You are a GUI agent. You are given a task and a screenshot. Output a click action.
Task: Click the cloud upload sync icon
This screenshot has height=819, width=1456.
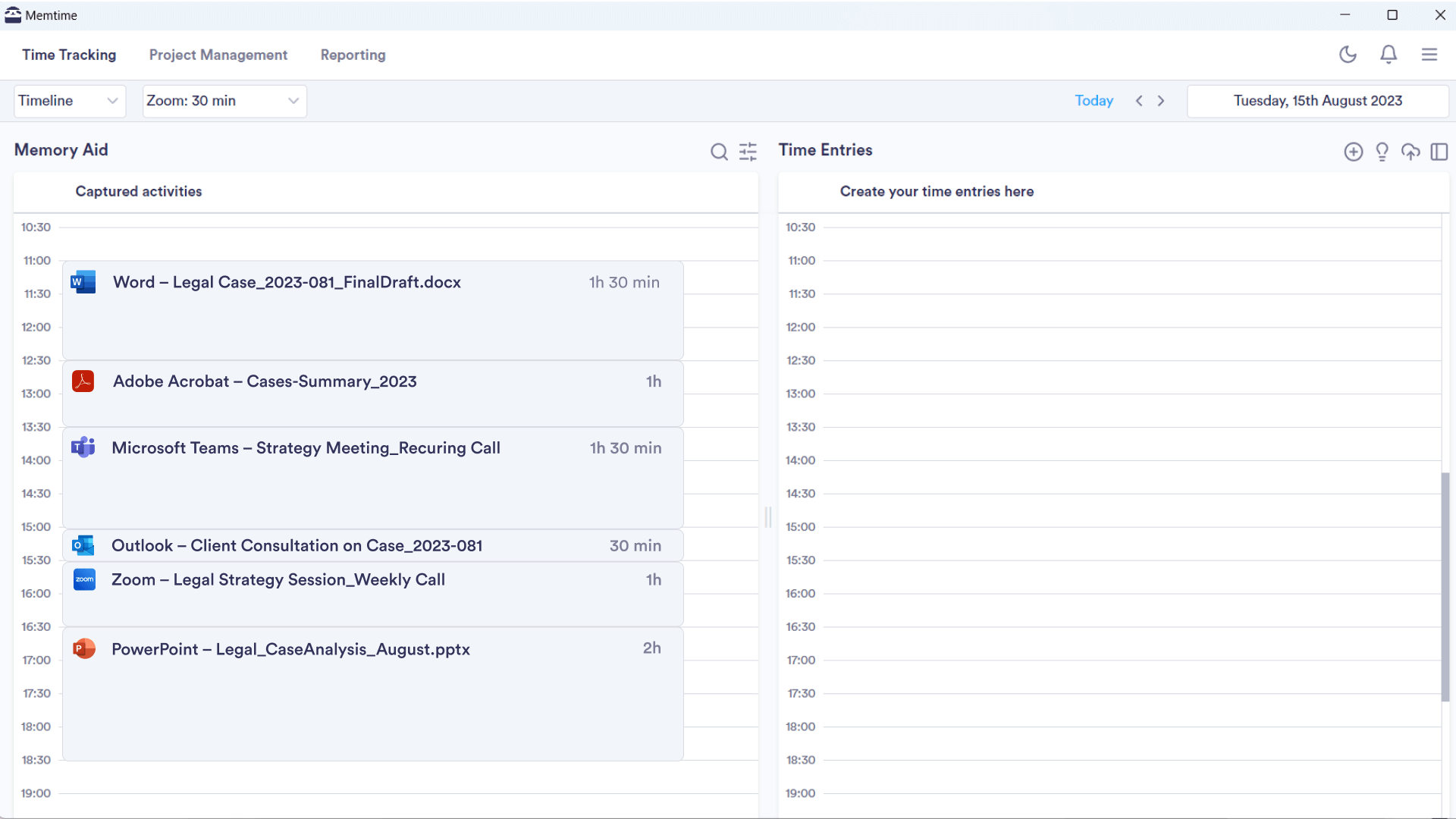click(1410, 152)
